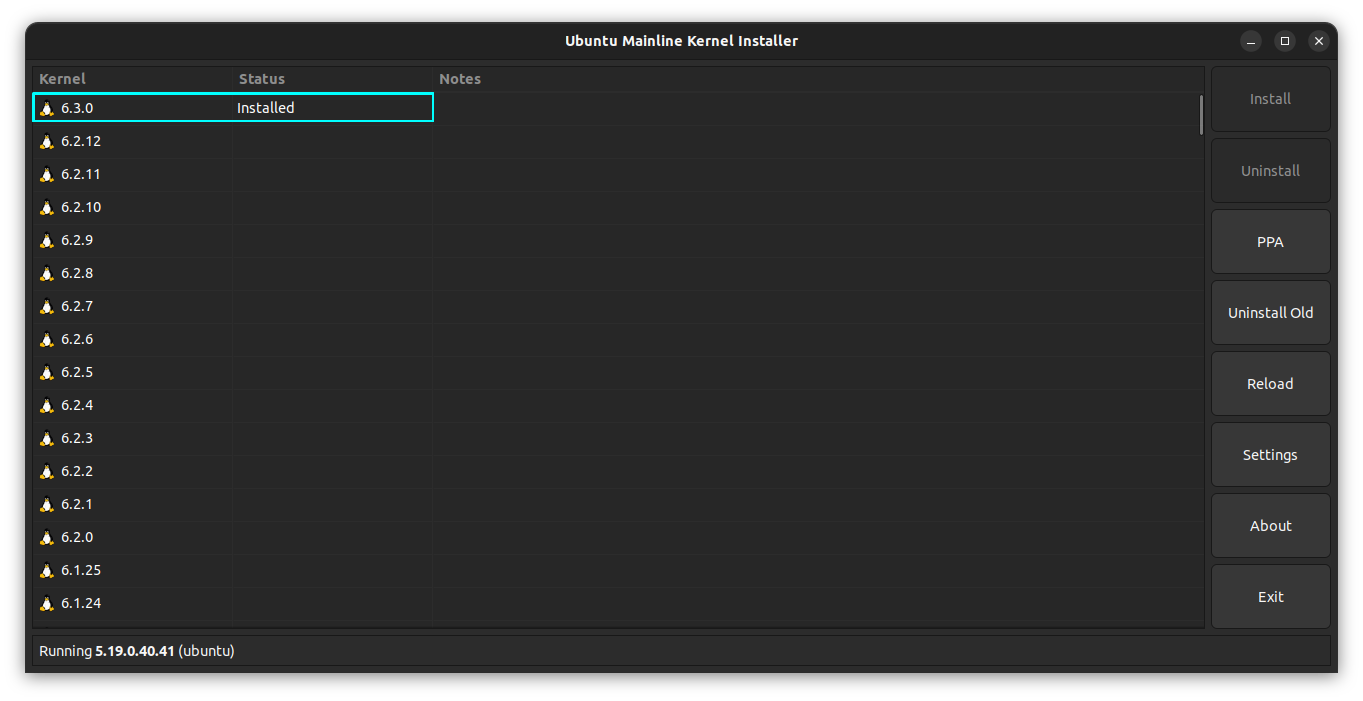Click the Tux icon beside 6.1.25
The height and width of the screenshot is (701, 1363).
(47, 570)
